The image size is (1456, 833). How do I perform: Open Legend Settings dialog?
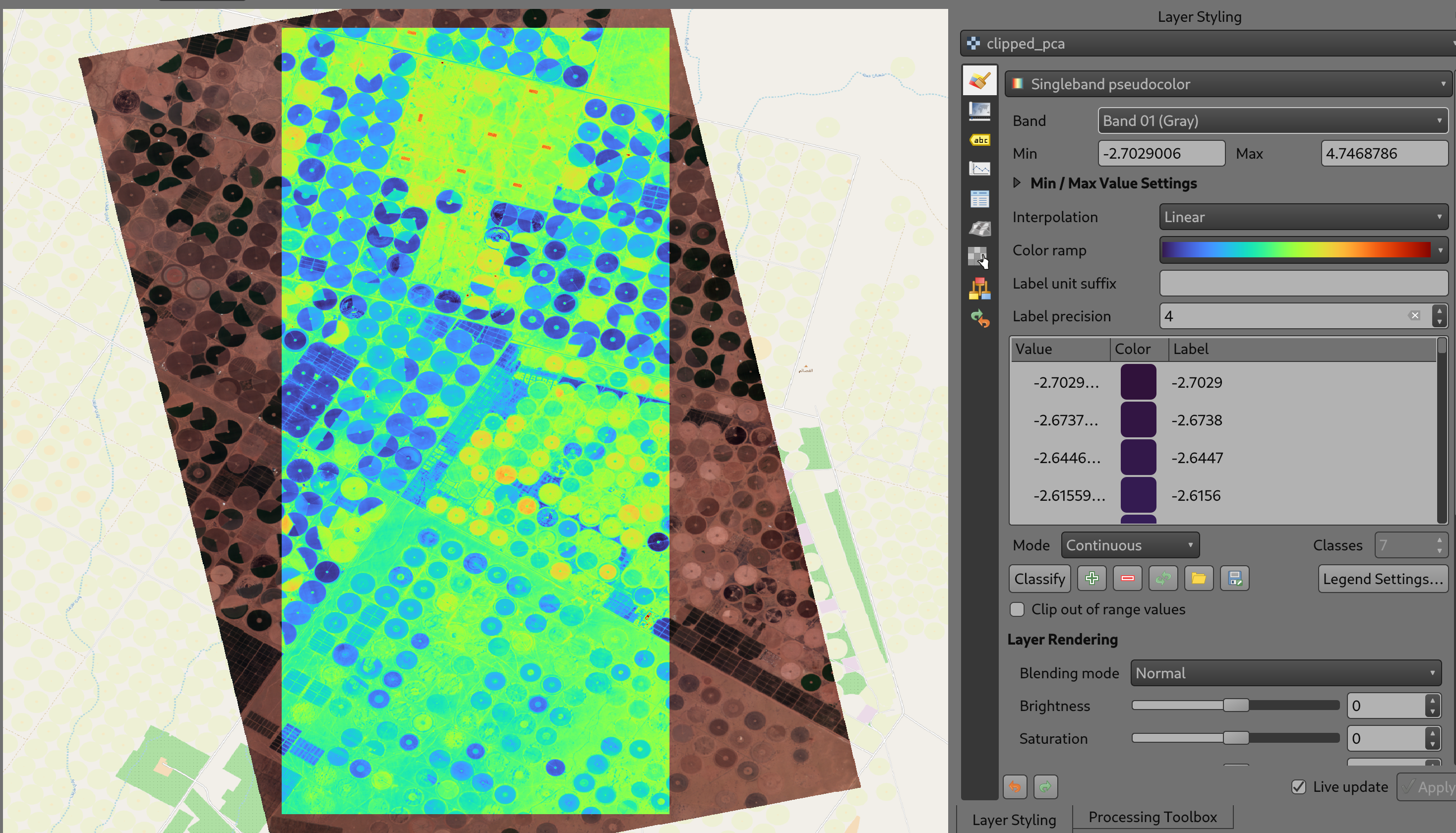point(1382,579)
